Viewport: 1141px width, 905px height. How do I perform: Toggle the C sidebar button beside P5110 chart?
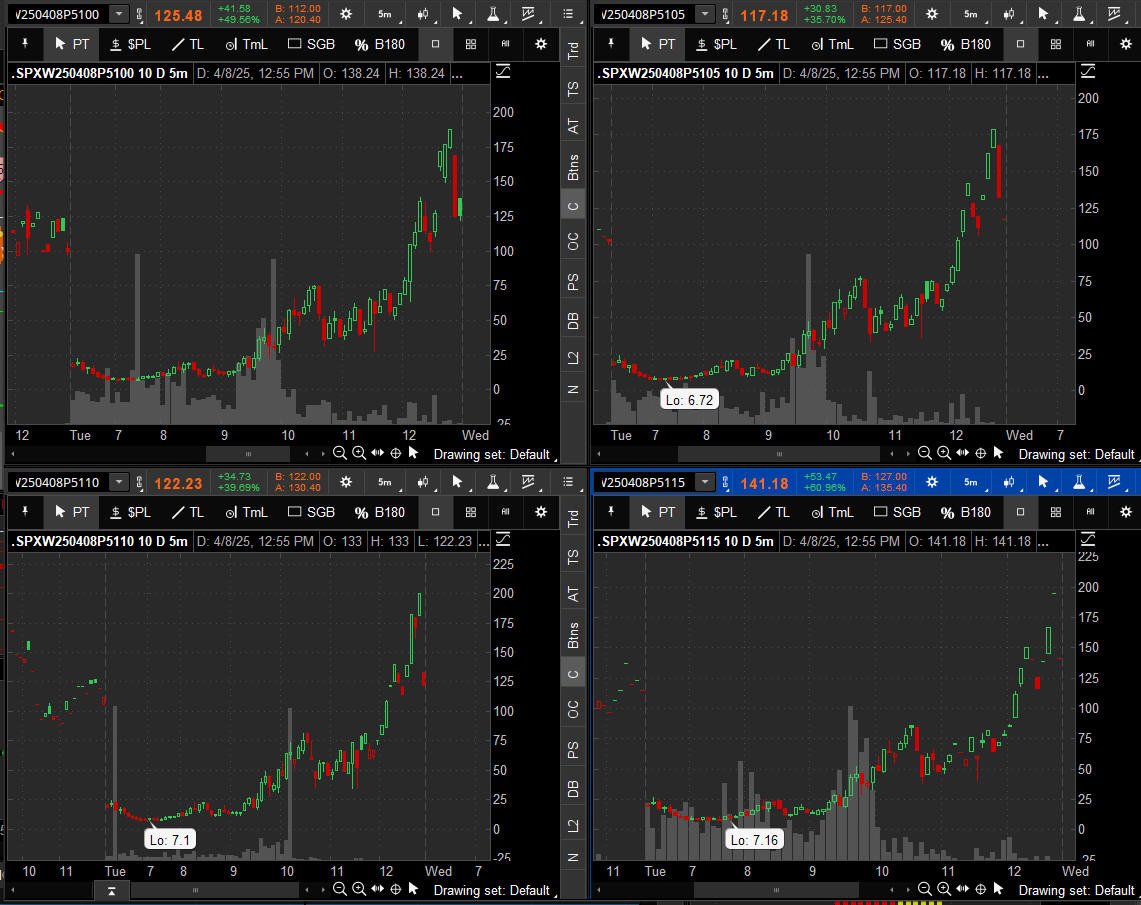pos(573,674)
